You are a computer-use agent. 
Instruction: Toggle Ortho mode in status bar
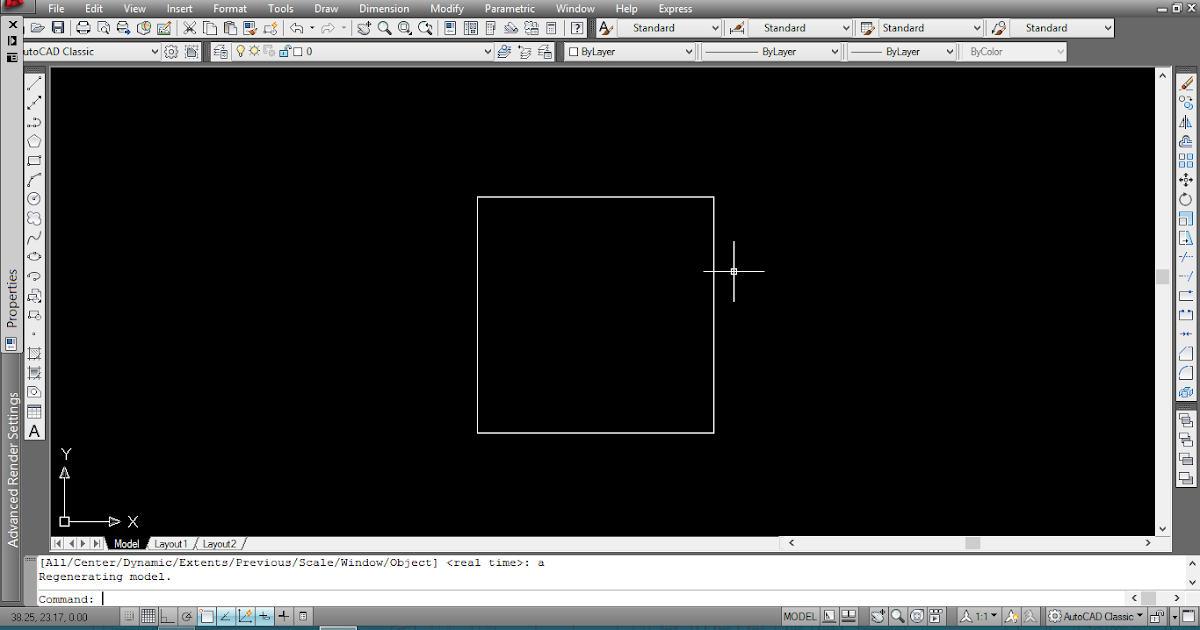(x=167, y=616)
